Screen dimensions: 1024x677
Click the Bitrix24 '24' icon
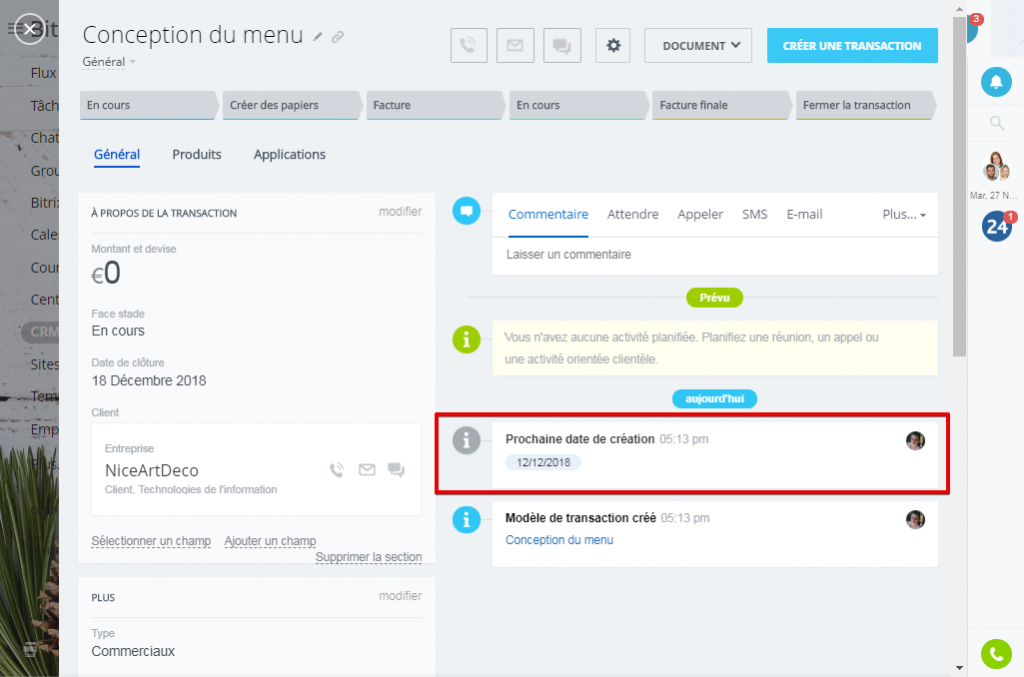pyautogui.click(x=997, y=227)
